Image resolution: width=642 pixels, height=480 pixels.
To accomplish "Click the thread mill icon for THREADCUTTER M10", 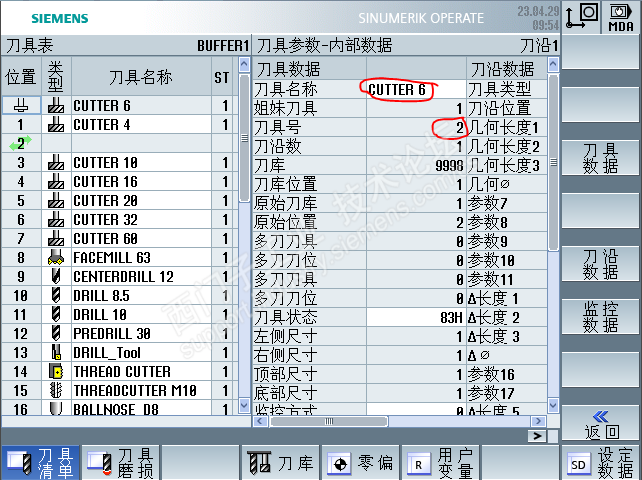I will pos(56,390).
